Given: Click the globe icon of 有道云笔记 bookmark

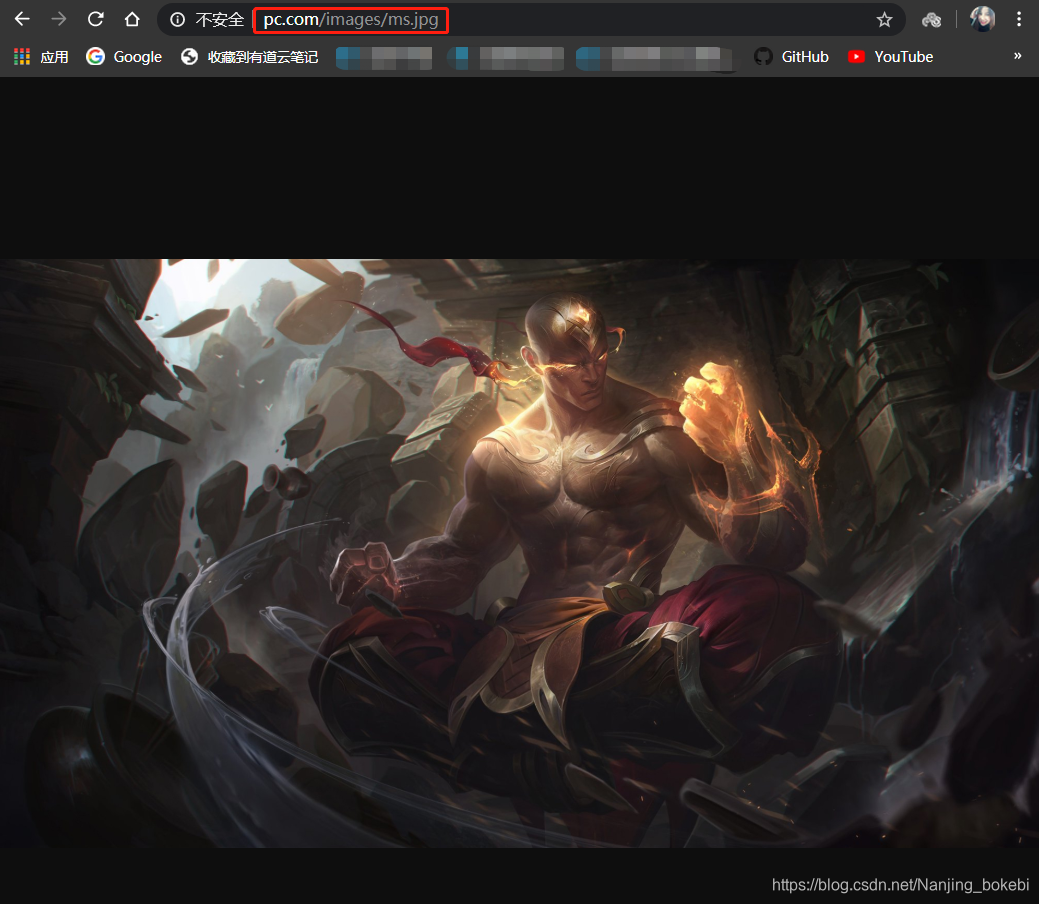Looking at the screenshot, I should (x=190, y=57).
